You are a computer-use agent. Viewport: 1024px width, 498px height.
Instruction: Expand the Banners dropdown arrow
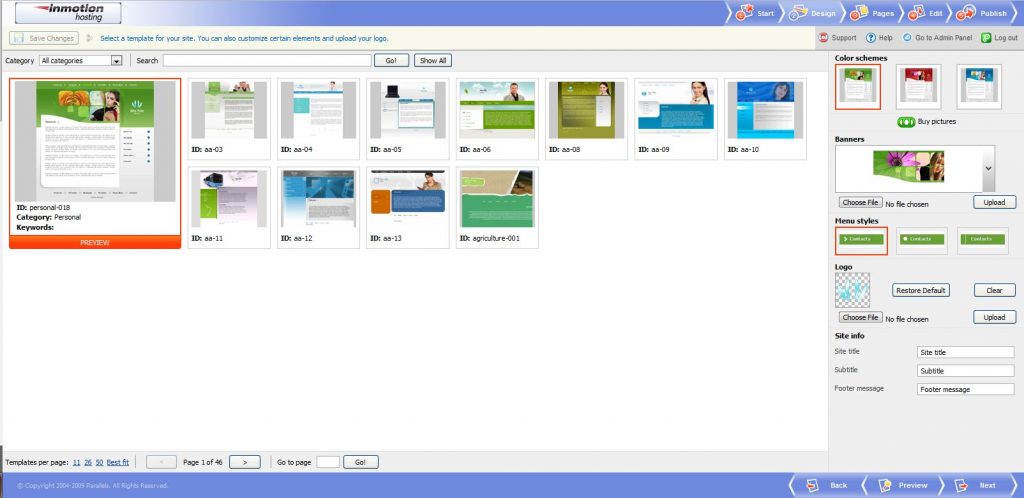tap(988, 169)
